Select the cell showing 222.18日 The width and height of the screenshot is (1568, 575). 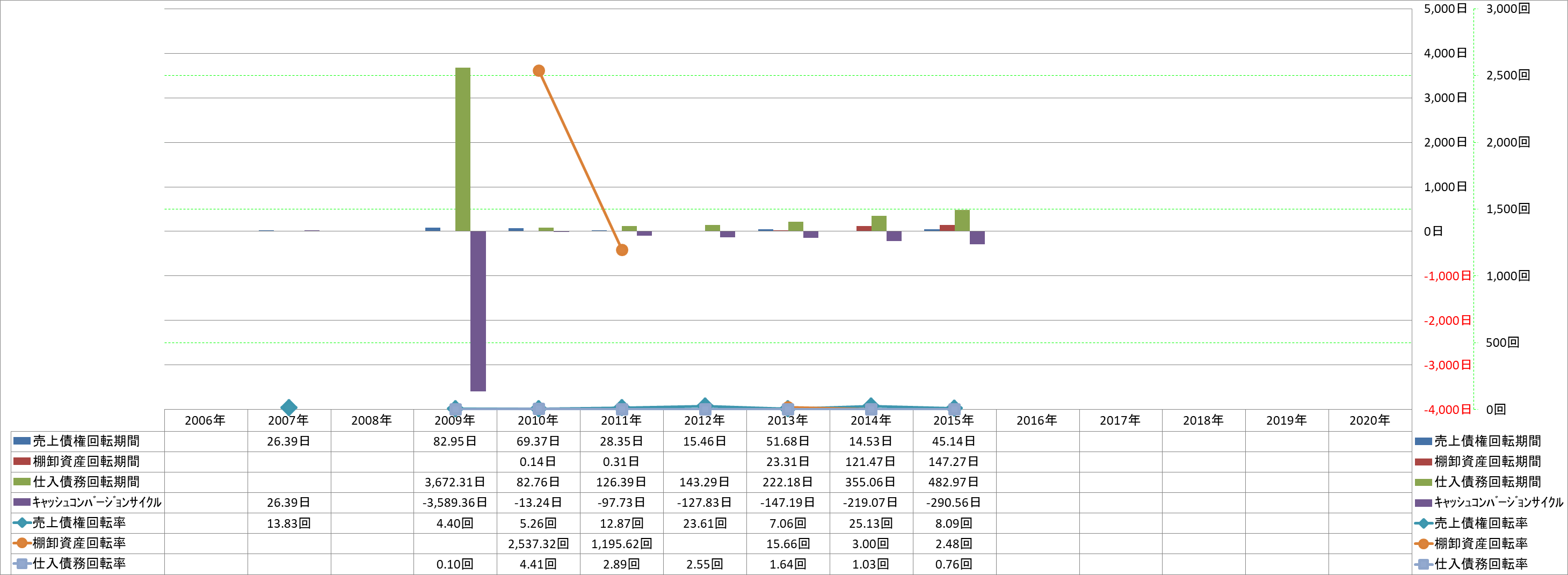coord(788,482)
